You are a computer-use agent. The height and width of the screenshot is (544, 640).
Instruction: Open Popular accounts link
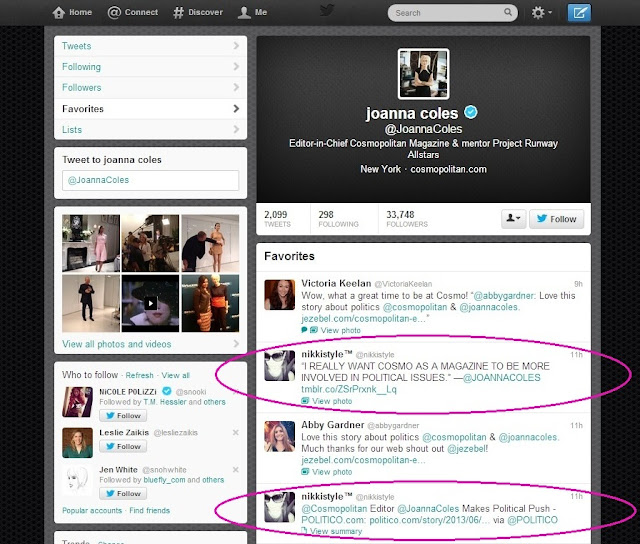pyautogui.click(x=92, y=510)
